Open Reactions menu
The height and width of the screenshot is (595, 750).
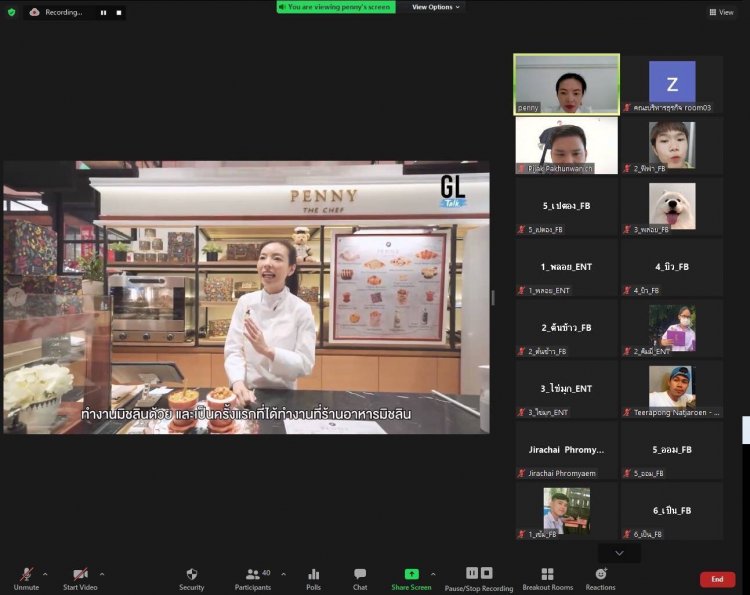pos(601,578)
